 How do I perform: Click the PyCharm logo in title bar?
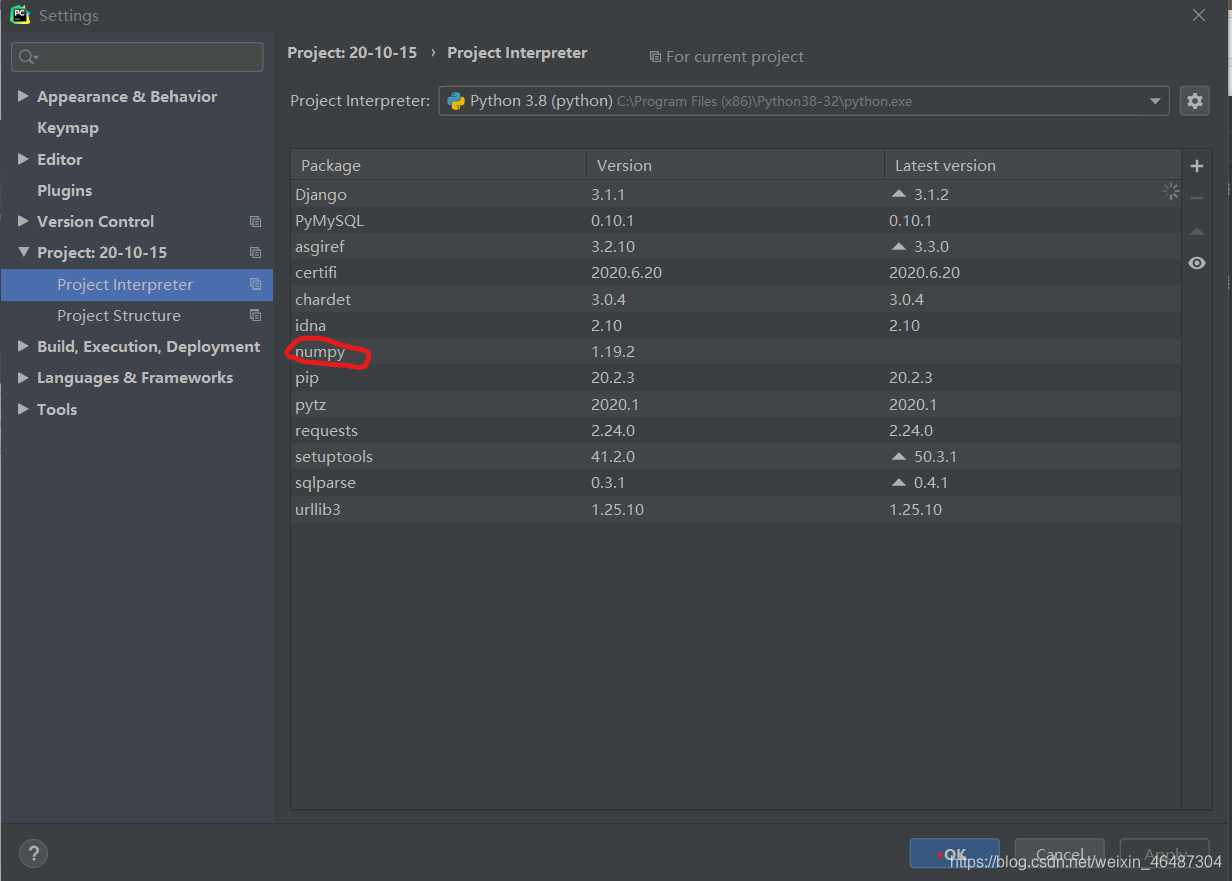coord(20,15)
